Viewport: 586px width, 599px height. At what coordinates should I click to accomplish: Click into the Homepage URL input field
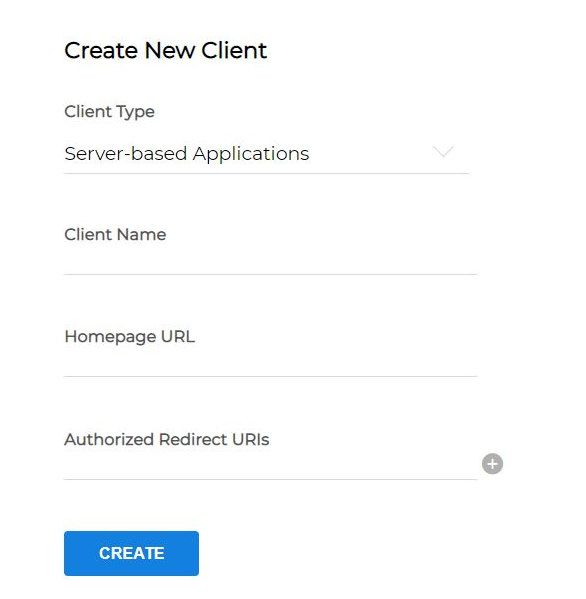pos(270,363)
